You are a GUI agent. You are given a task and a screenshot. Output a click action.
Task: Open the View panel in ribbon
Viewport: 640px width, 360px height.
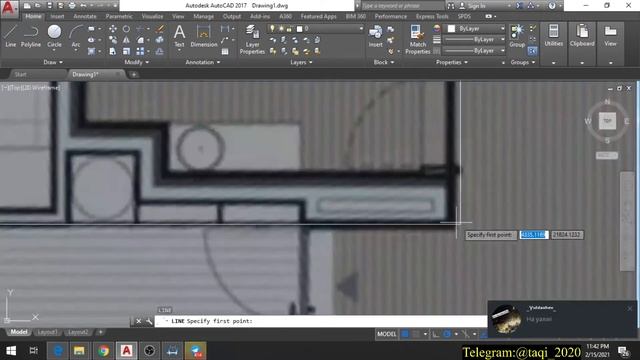[610, 36]
